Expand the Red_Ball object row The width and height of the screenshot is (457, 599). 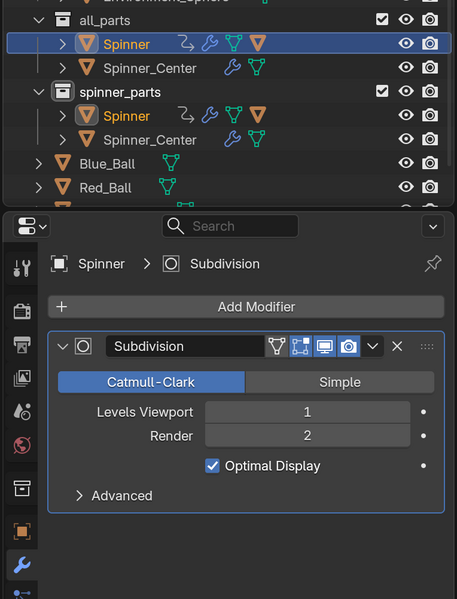pyautogui.click(x=39, y=187)
